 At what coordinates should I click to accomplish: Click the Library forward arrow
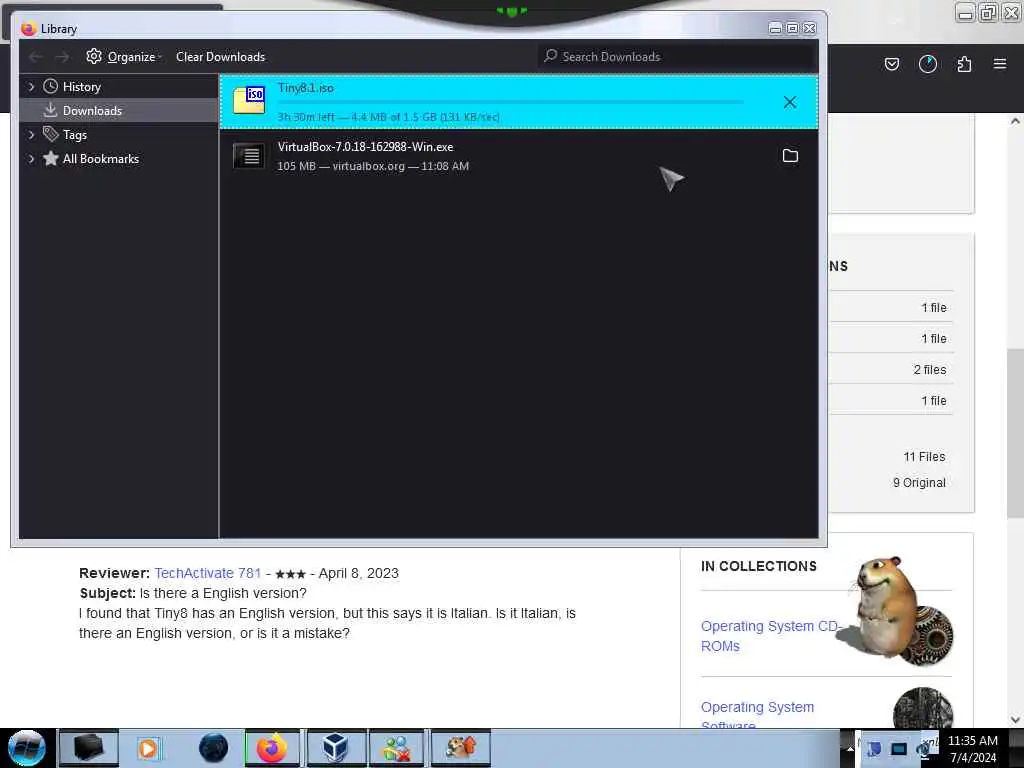point(62,57)
